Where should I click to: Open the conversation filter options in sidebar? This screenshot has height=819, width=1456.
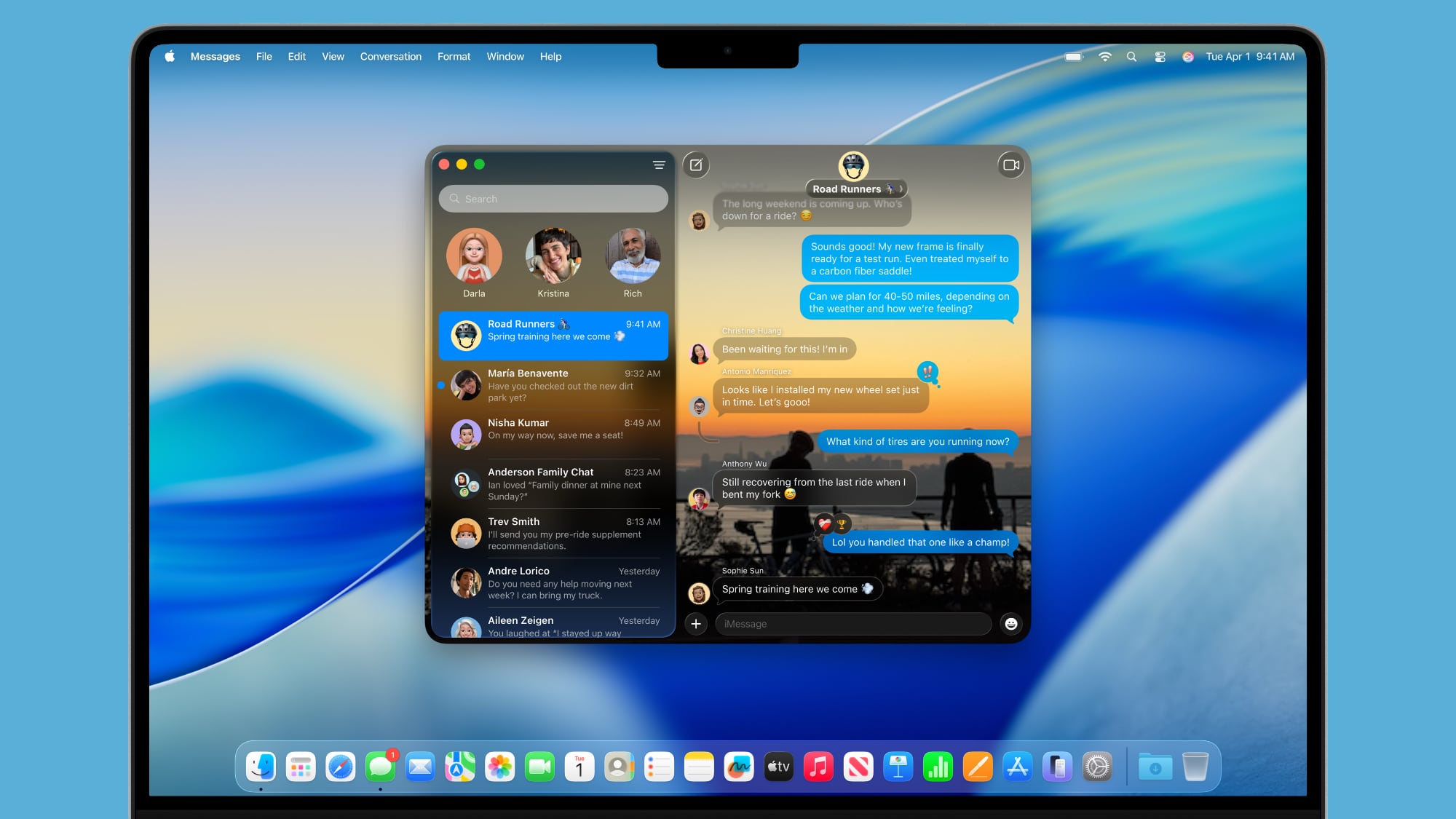pyautogui.click(x=659, y=165)
